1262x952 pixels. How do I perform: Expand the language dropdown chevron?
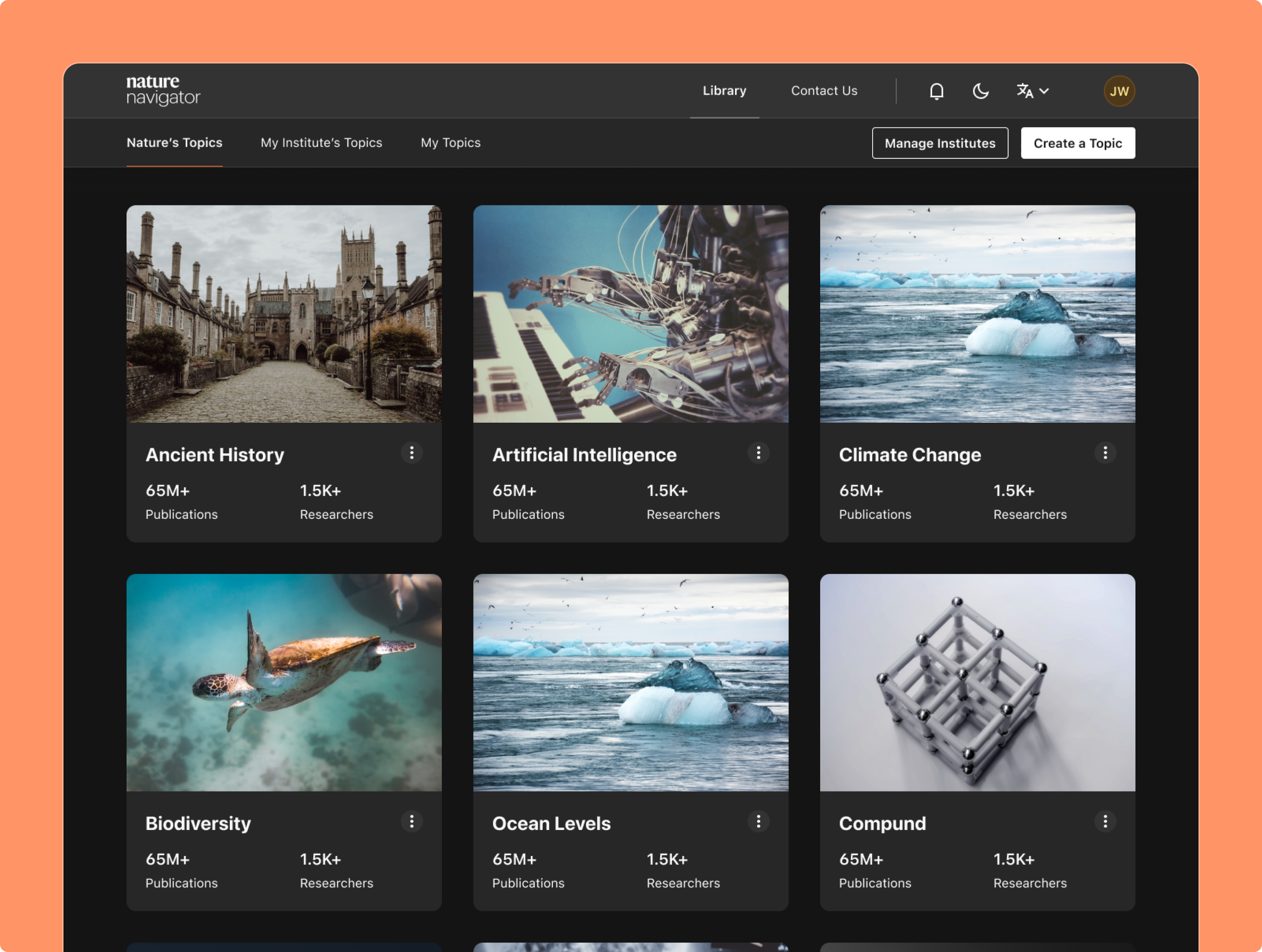(1044, 91)
